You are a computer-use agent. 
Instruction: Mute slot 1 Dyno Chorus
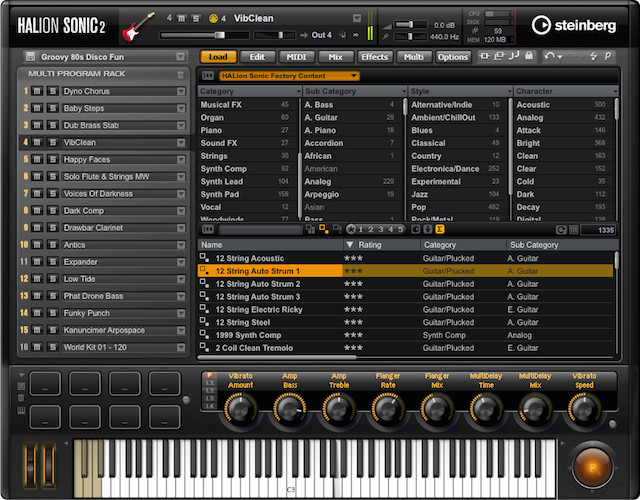click(37, 91)
